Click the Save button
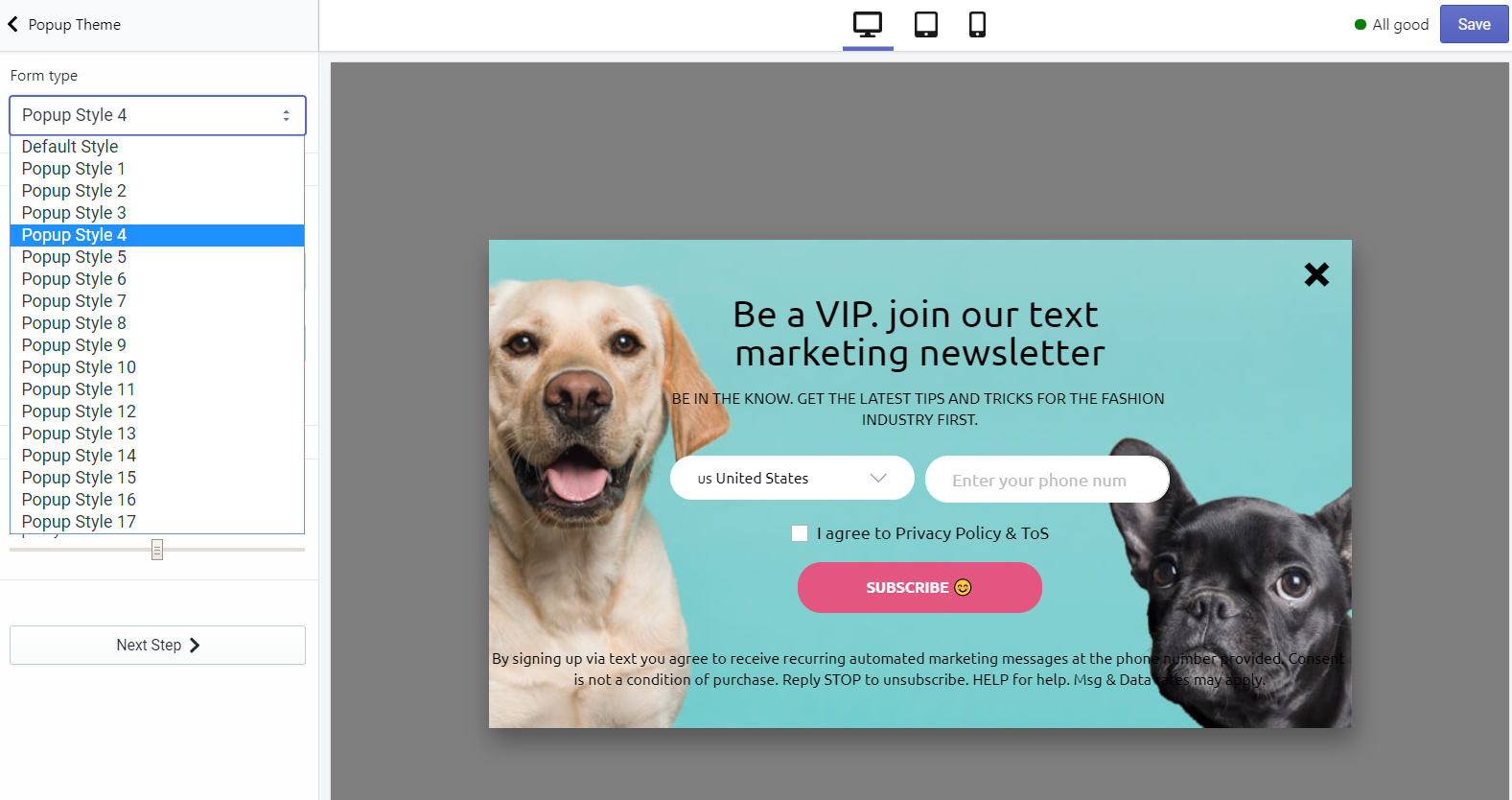The height and width of the screenshot is (800, 1512). (1474, 25)
